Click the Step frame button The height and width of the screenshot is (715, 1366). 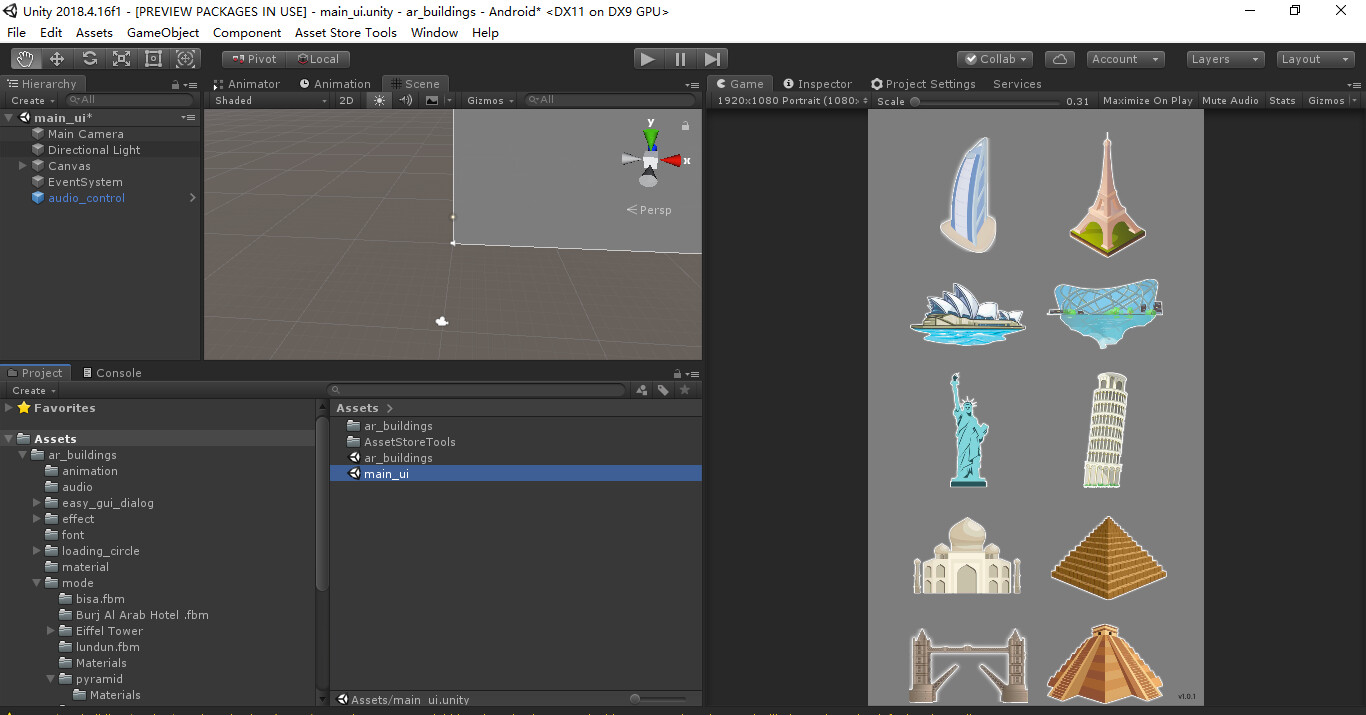(712, 59)
